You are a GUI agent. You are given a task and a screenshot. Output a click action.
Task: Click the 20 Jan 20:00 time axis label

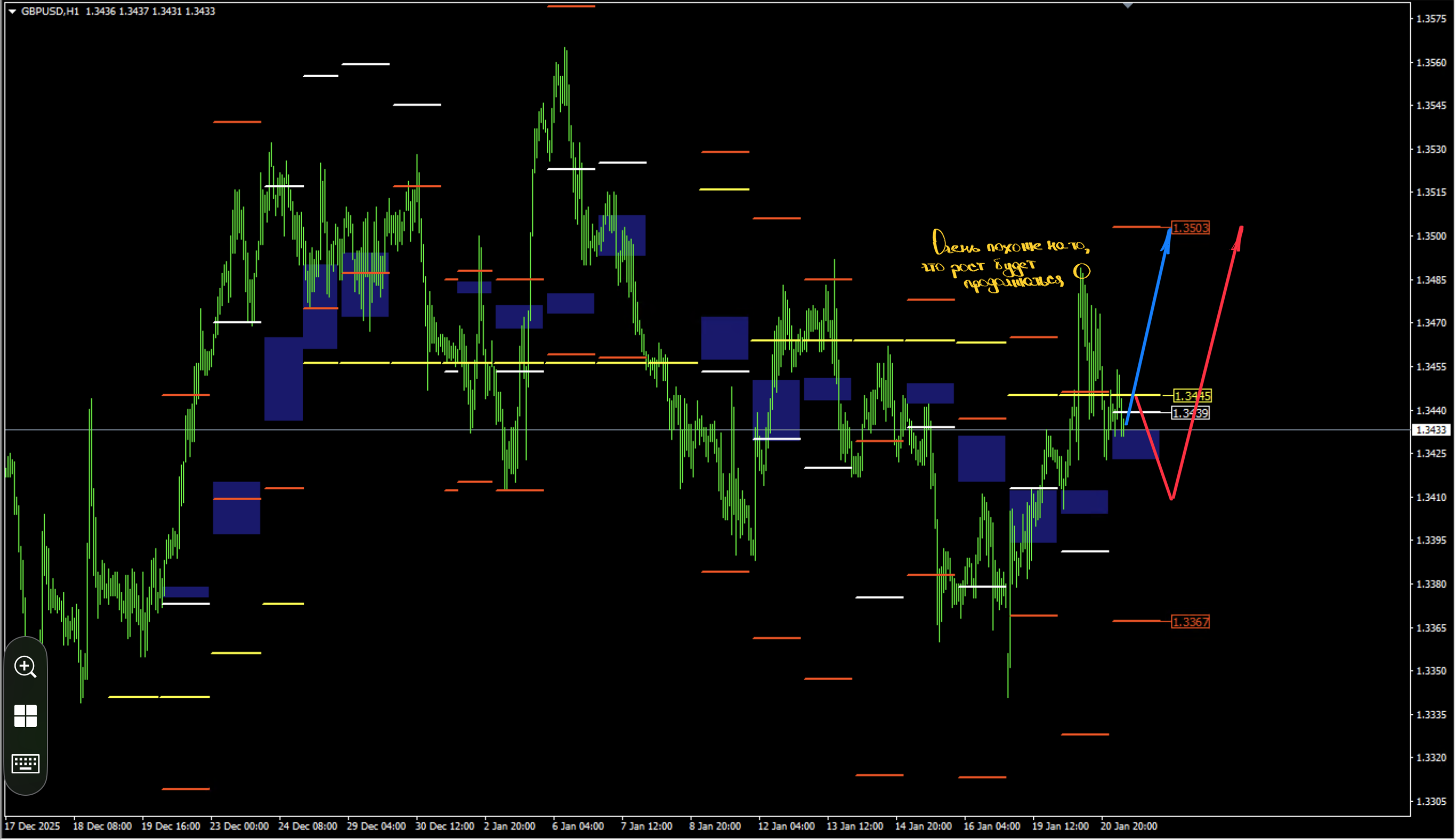tap(1129, 826)
